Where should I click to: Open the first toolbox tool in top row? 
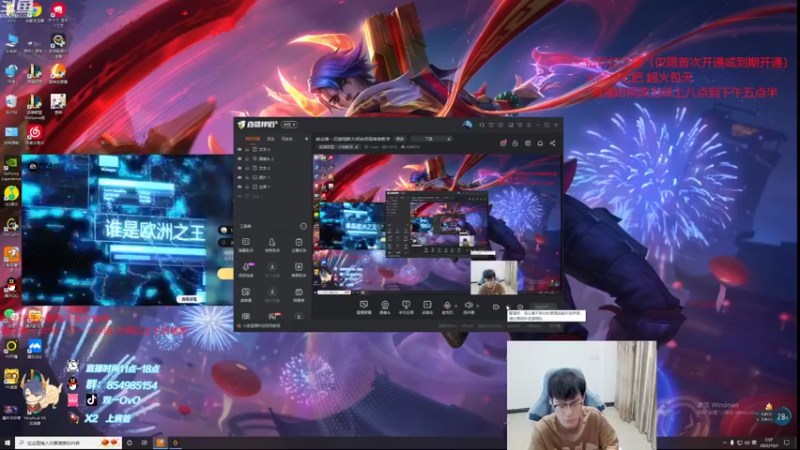tap(246, 244)
